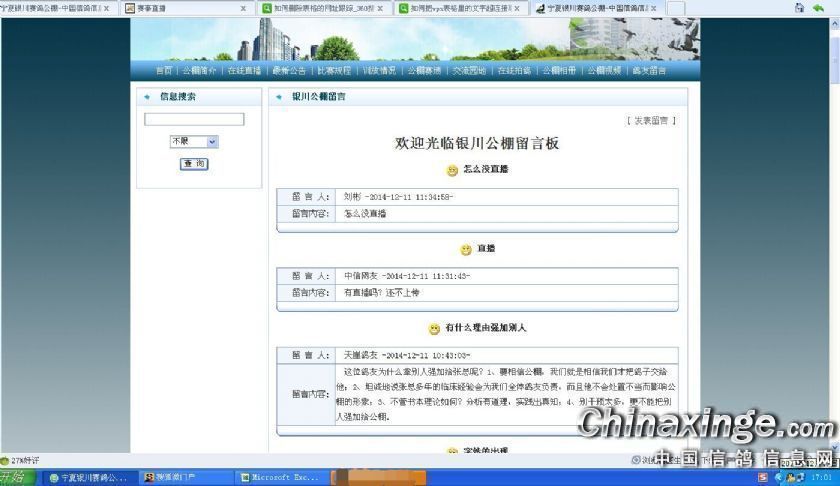This screenshot has height=486, width=840.
Task: Click the 信息搜索 text input field
Action: point(194,119)
